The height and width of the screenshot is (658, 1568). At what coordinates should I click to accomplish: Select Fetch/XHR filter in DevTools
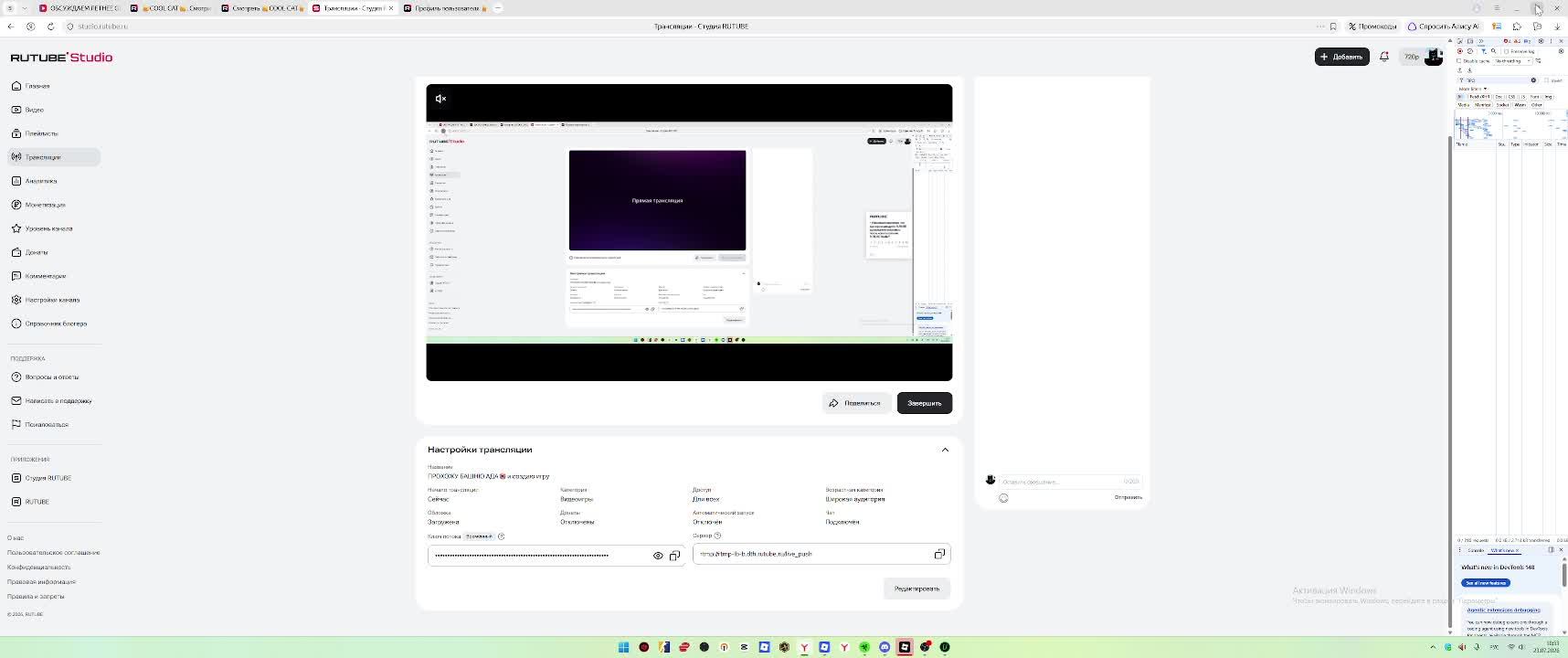[x=1479, y=97]
